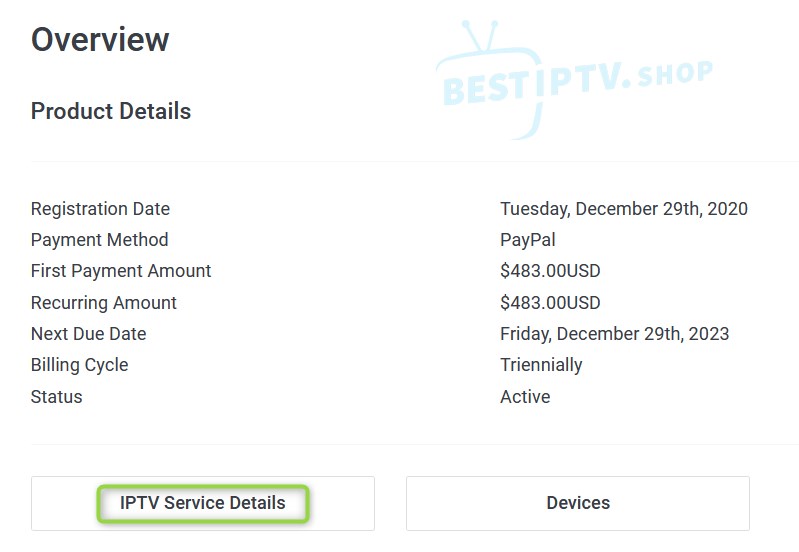Screen dimensions: 799x552
Task: Click the Status label
Action: pos(57,397)
